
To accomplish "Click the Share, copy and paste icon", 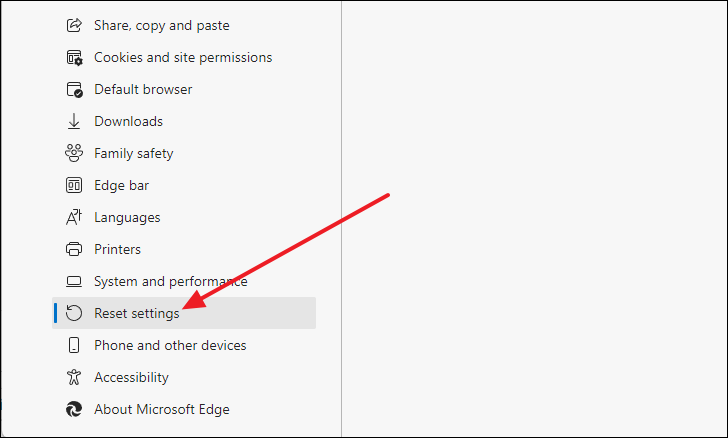I will point(73,25).
